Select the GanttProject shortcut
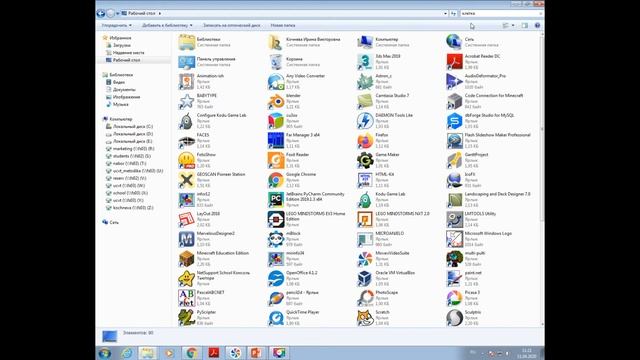The image size is (640, 360). tap(468, 160)
